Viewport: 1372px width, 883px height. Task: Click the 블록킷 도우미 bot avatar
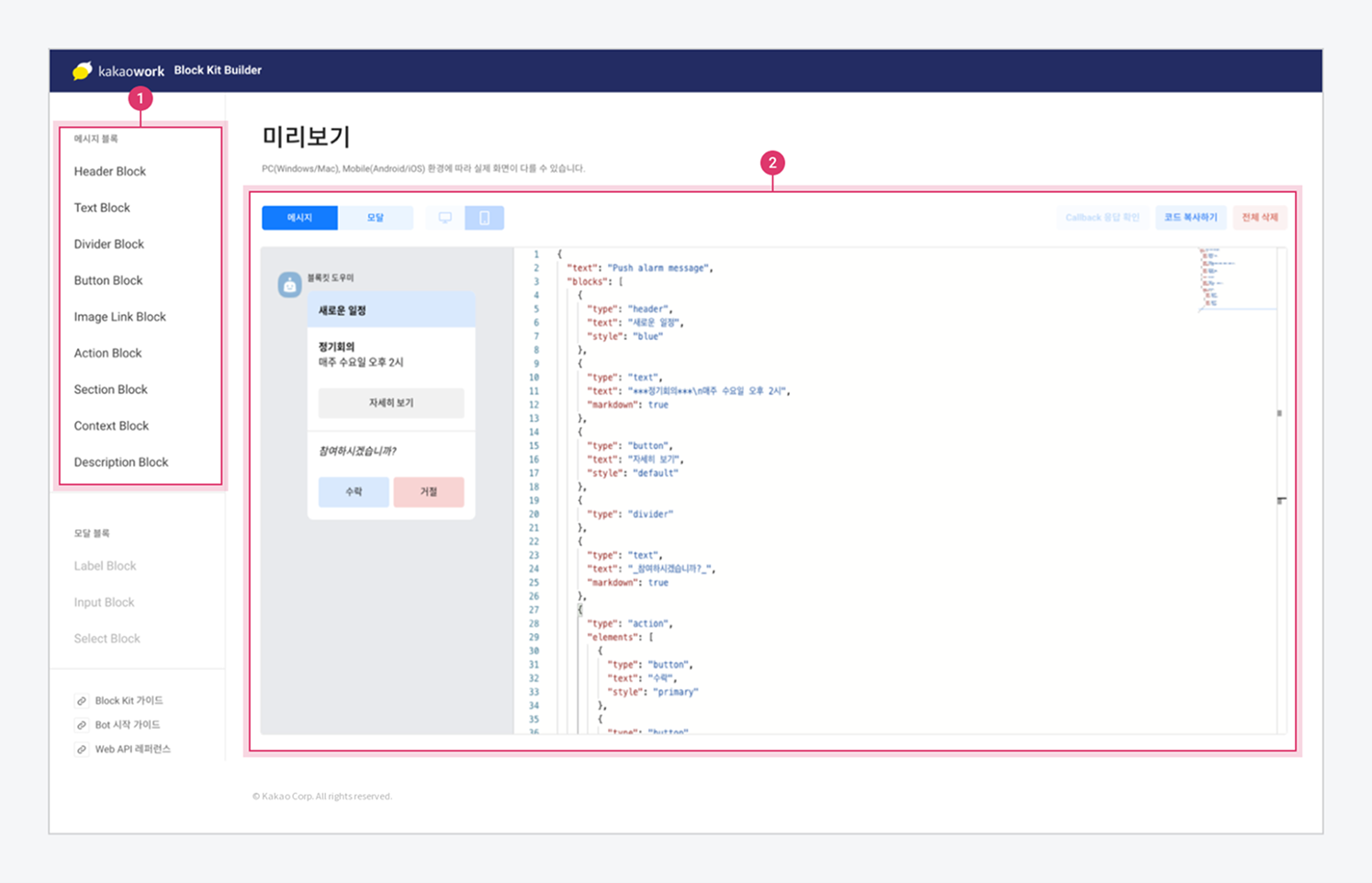coord(289,285)
